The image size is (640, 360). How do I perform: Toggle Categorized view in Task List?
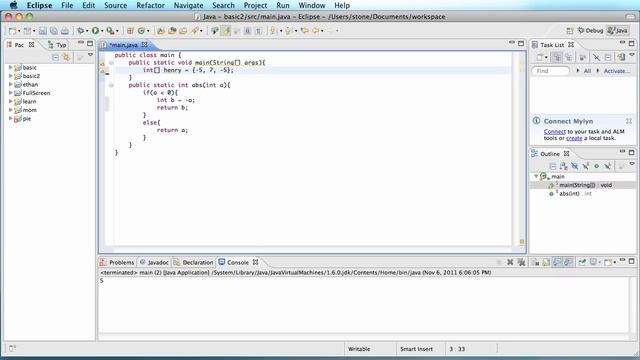(557, 58)
